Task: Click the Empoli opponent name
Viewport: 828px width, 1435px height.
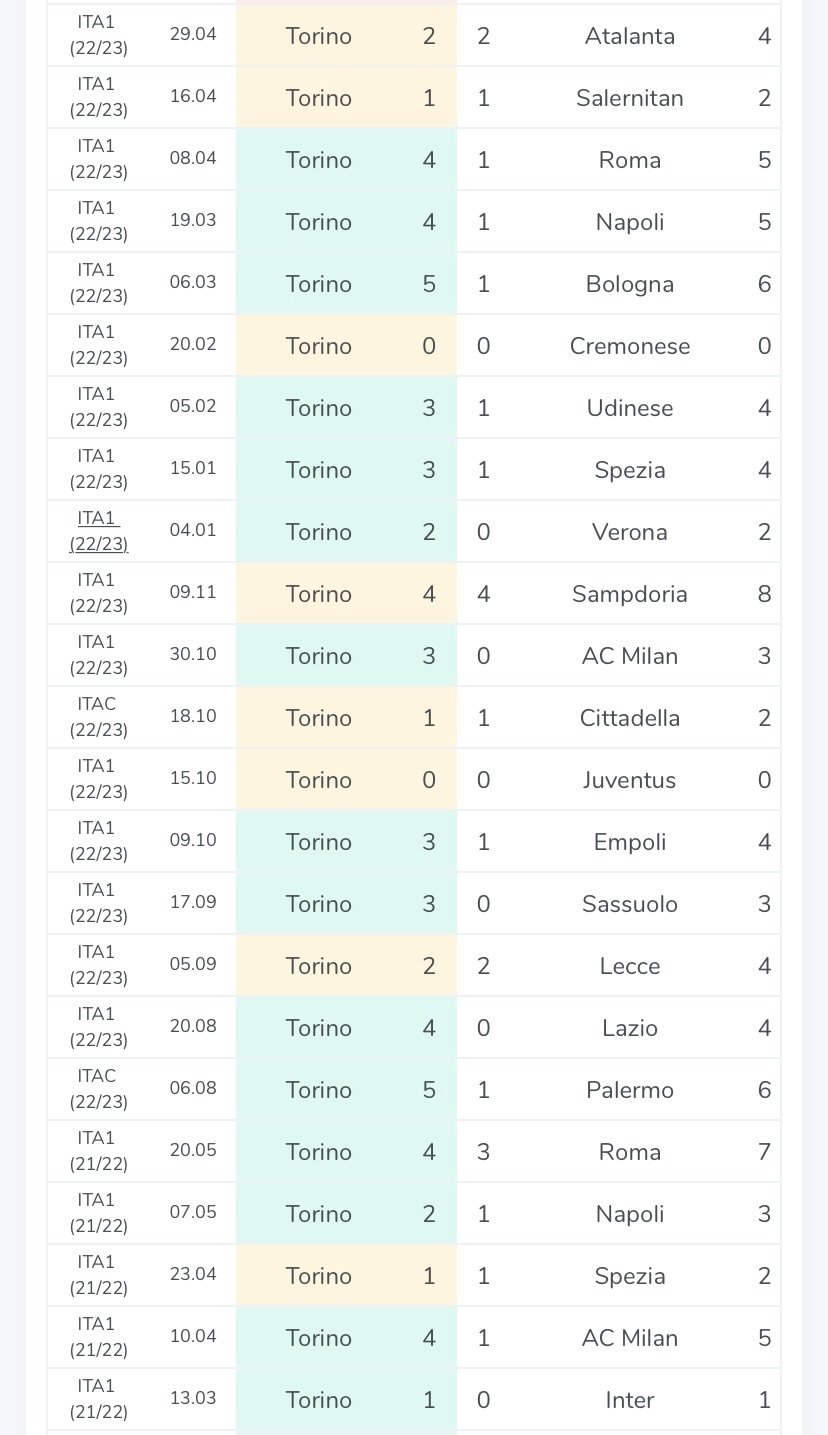Action: pyautogui.click(x=630, y=842)
